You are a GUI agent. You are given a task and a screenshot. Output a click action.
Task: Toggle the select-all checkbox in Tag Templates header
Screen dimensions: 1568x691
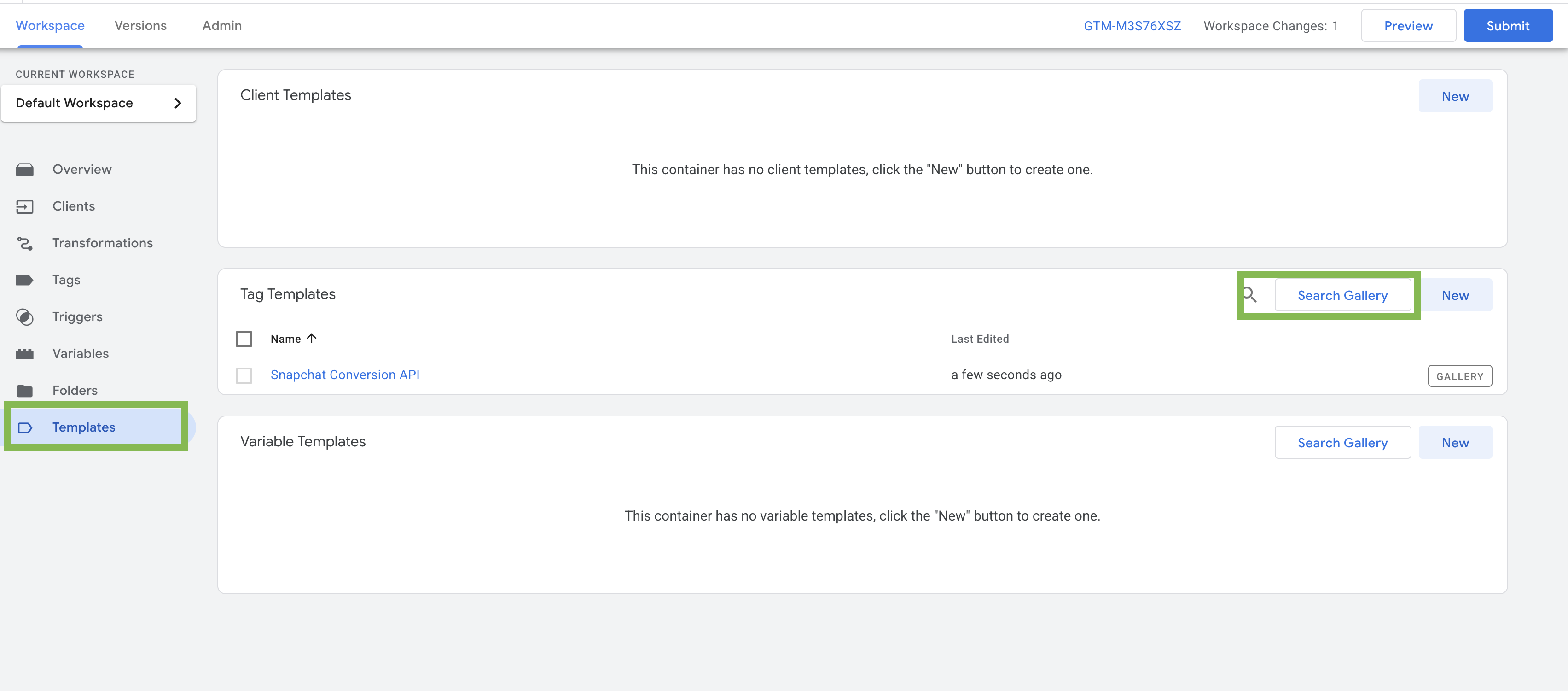pyautogui.click(x=244, y=339)
